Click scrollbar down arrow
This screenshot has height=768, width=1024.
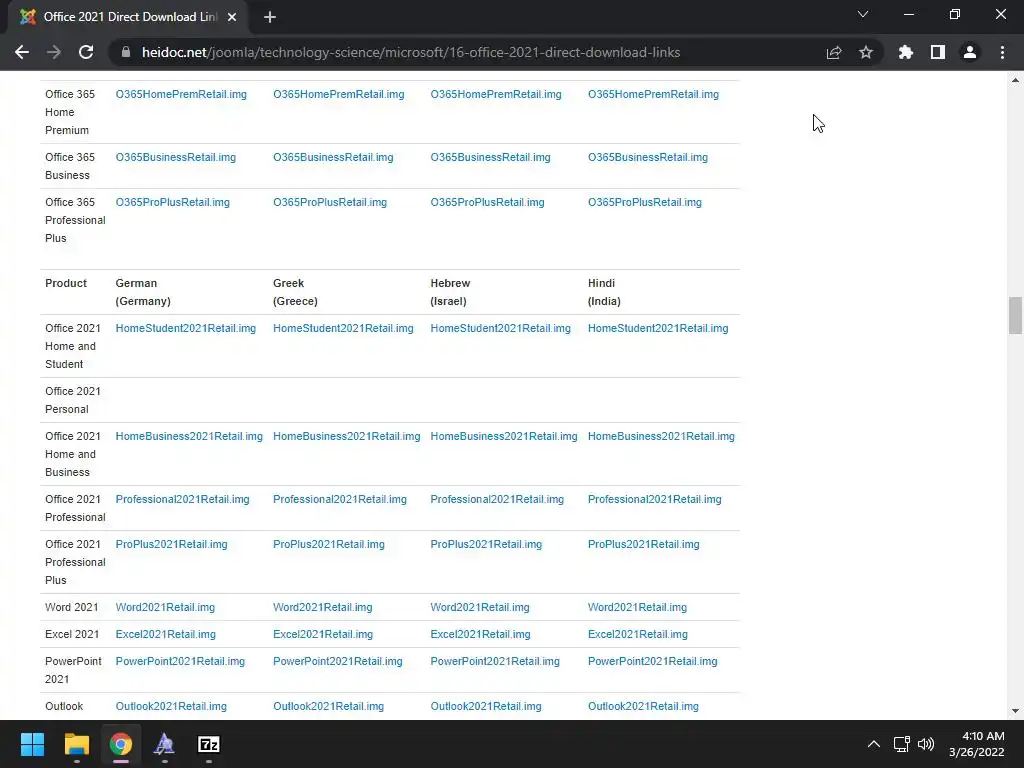tap(1015, 711)
